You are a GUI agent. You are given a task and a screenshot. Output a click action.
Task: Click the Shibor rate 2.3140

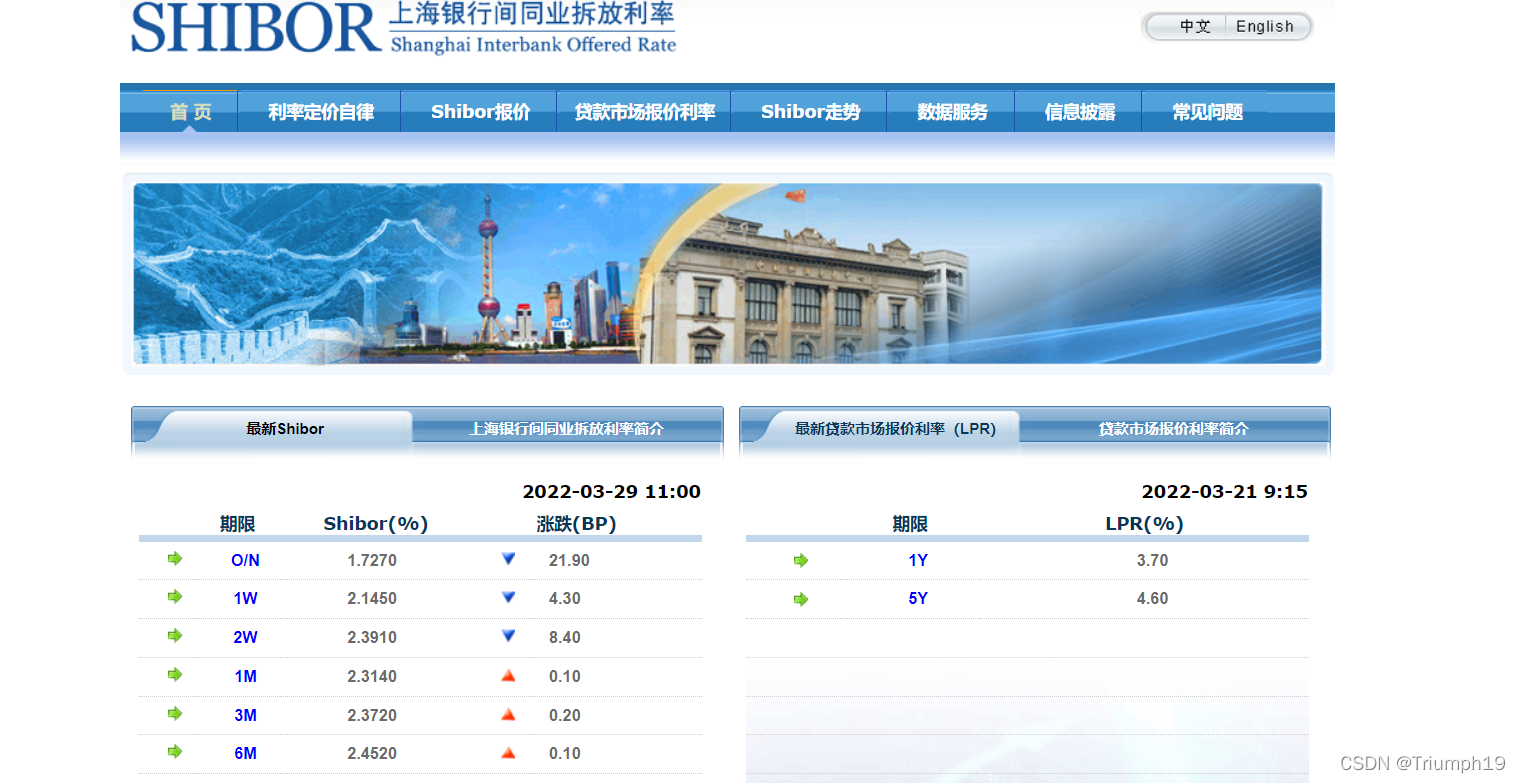point(372,676)
